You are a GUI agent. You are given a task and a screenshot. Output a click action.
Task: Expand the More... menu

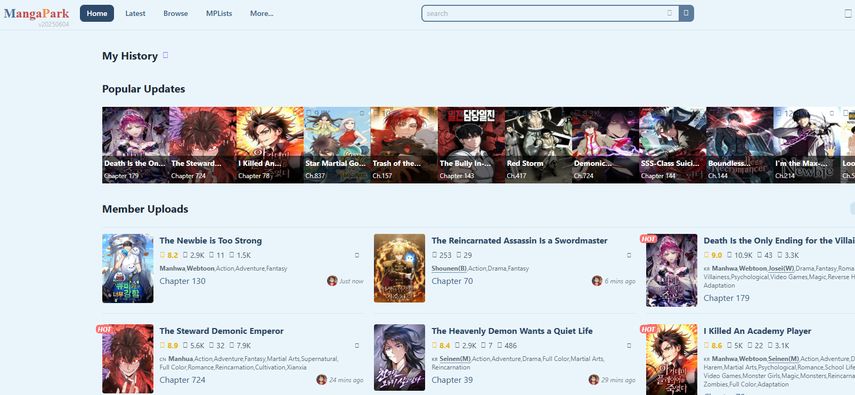[x=262, y=13]
